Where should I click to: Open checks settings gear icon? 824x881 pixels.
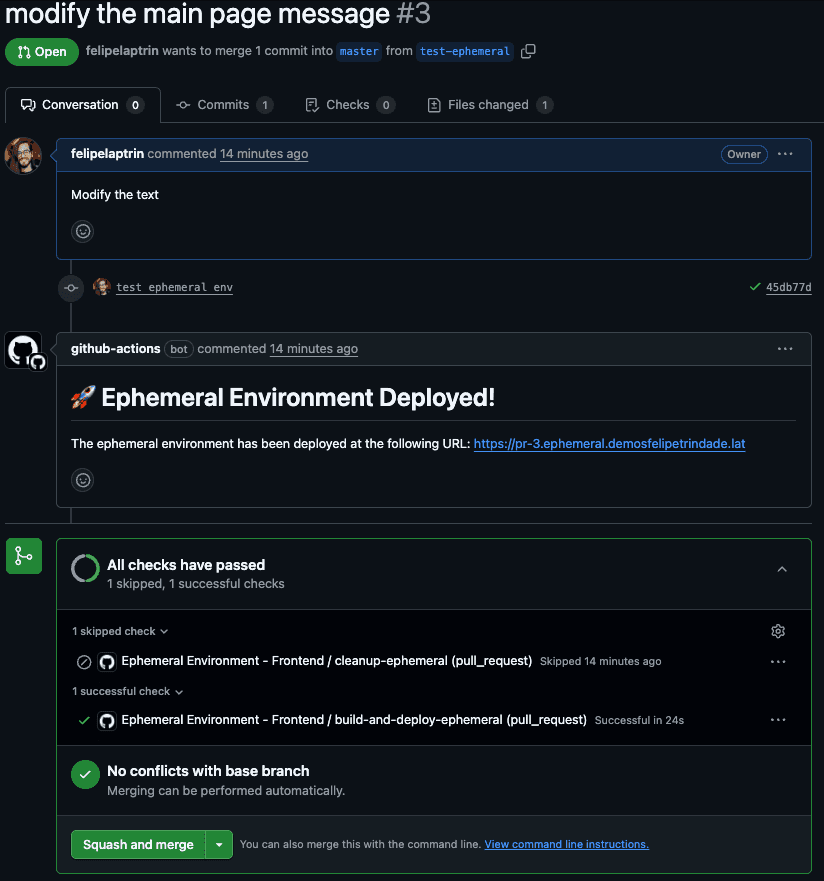pos(778,631)
